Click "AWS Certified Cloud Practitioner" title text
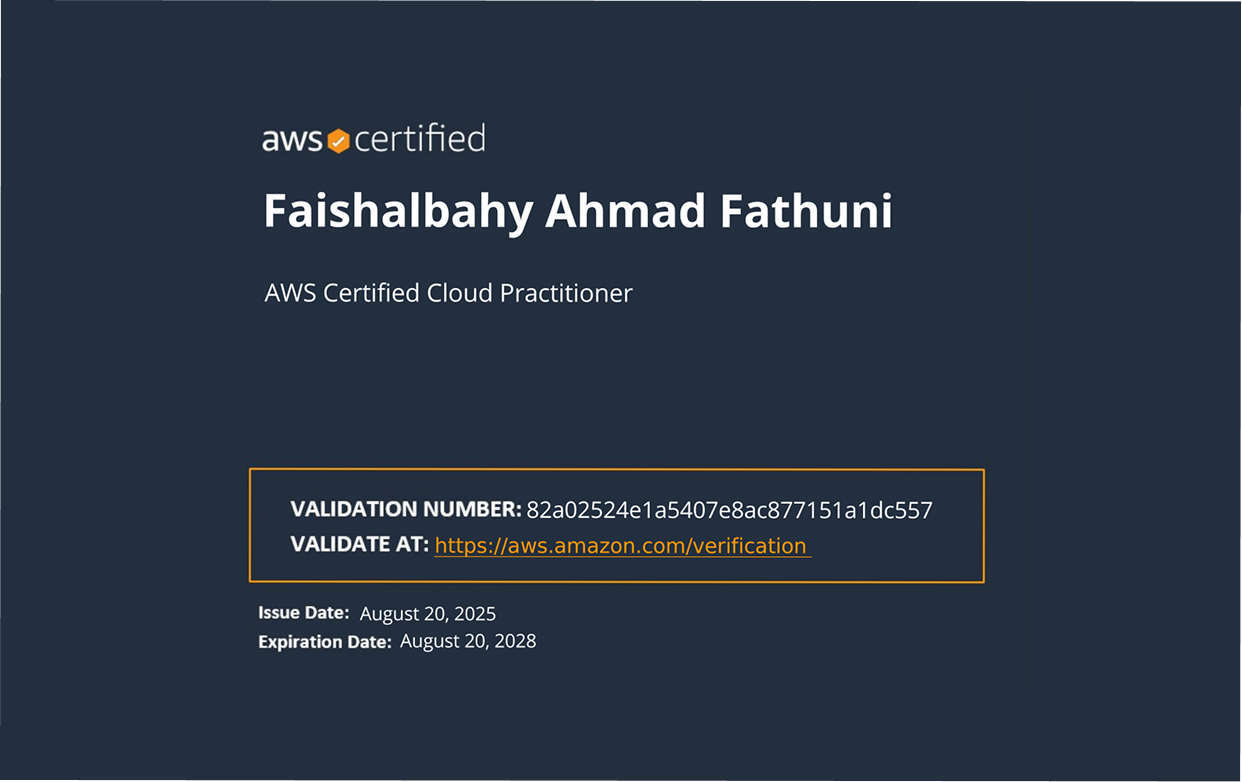1242x782 pixels. (x=448, y=294)
